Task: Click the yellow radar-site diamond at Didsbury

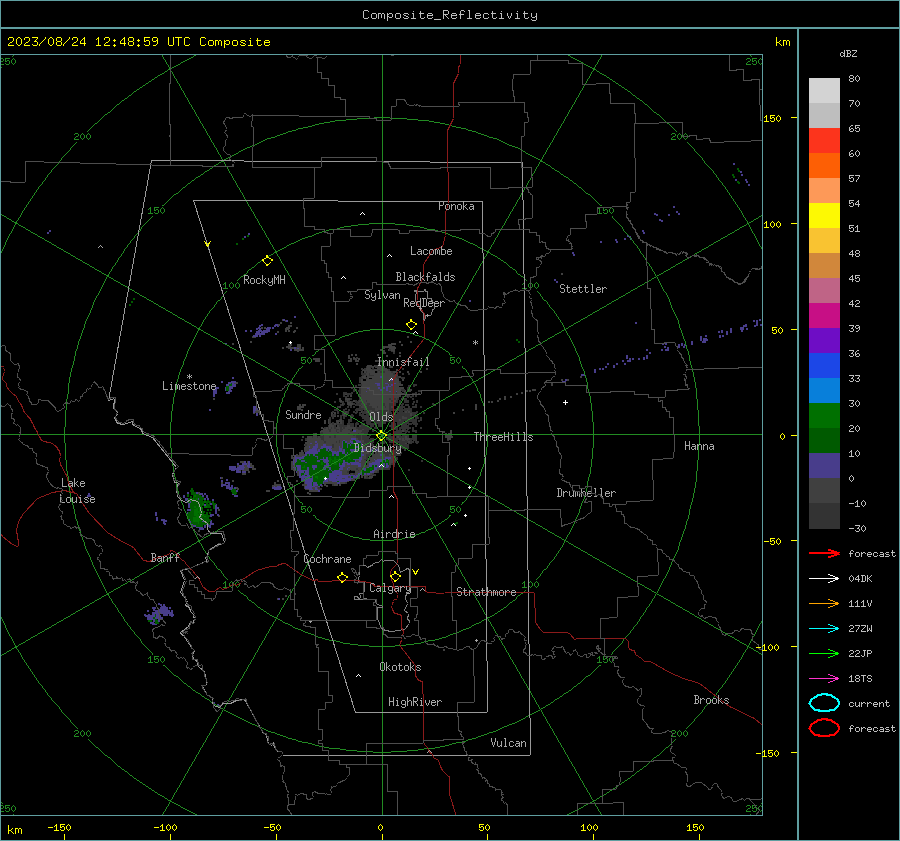Action: coord(381,436)
